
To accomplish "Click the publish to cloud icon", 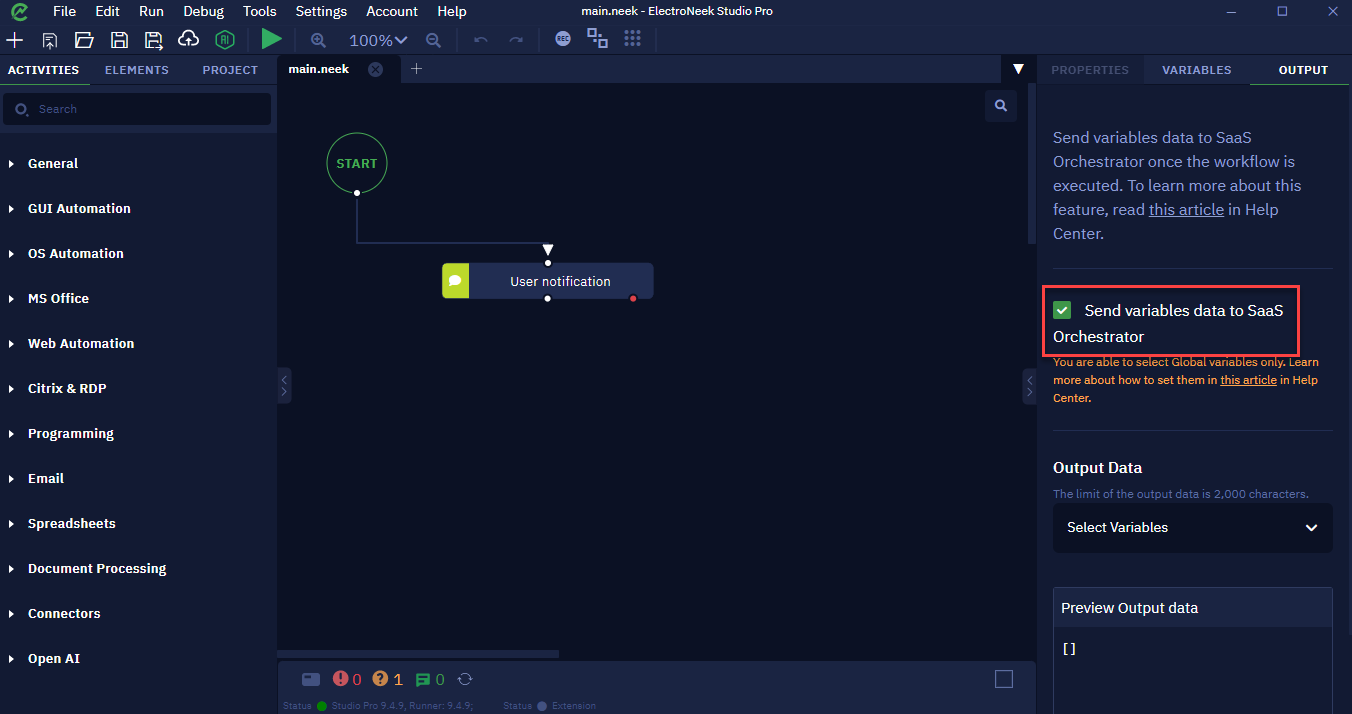I will 188,39.
